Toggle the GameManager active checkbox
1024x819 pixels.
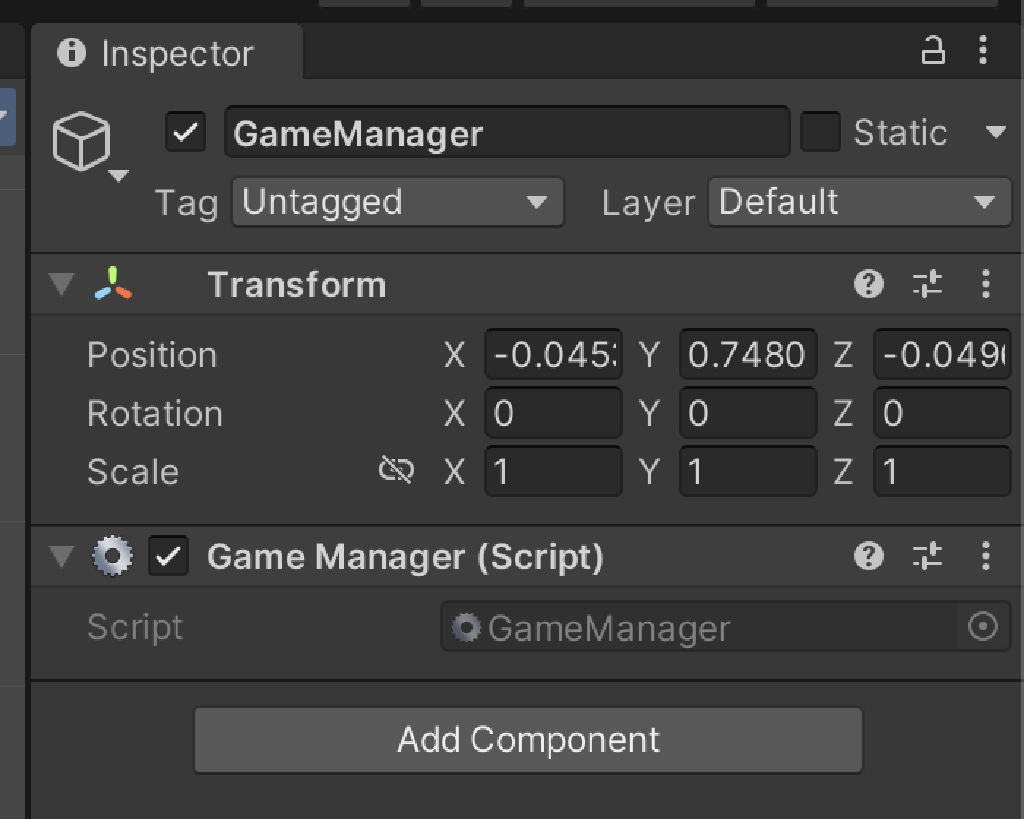(184, 132)
